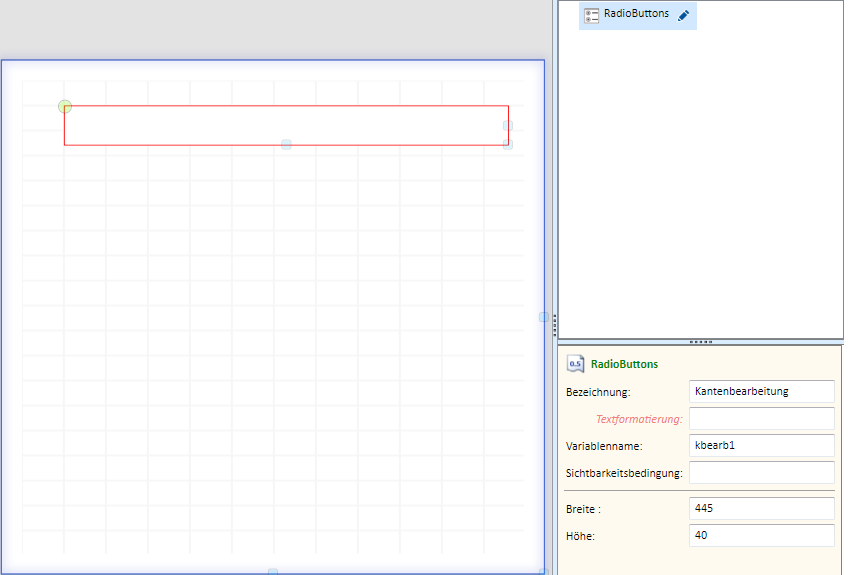Focus the Sichtbarkeitsbedingung input field

(x=761, y=473)
